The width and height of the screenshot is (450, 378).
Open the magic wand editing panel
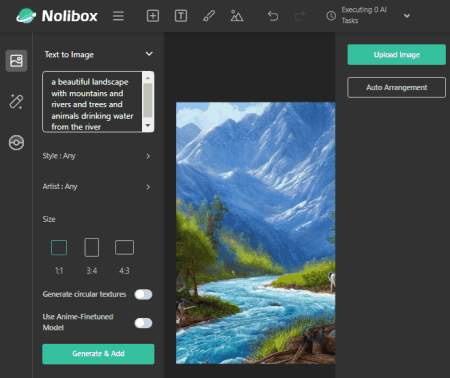[16, 101]
